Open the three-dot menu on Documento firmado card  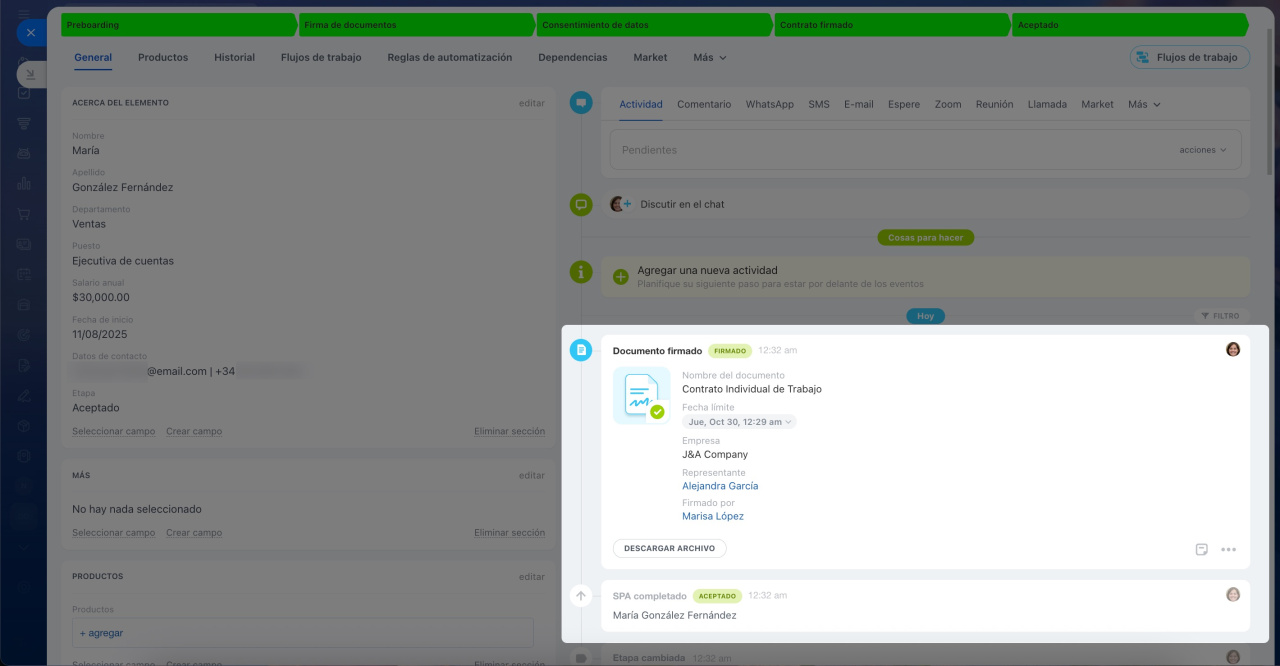pyautogui.click(x=1229, y=549)
